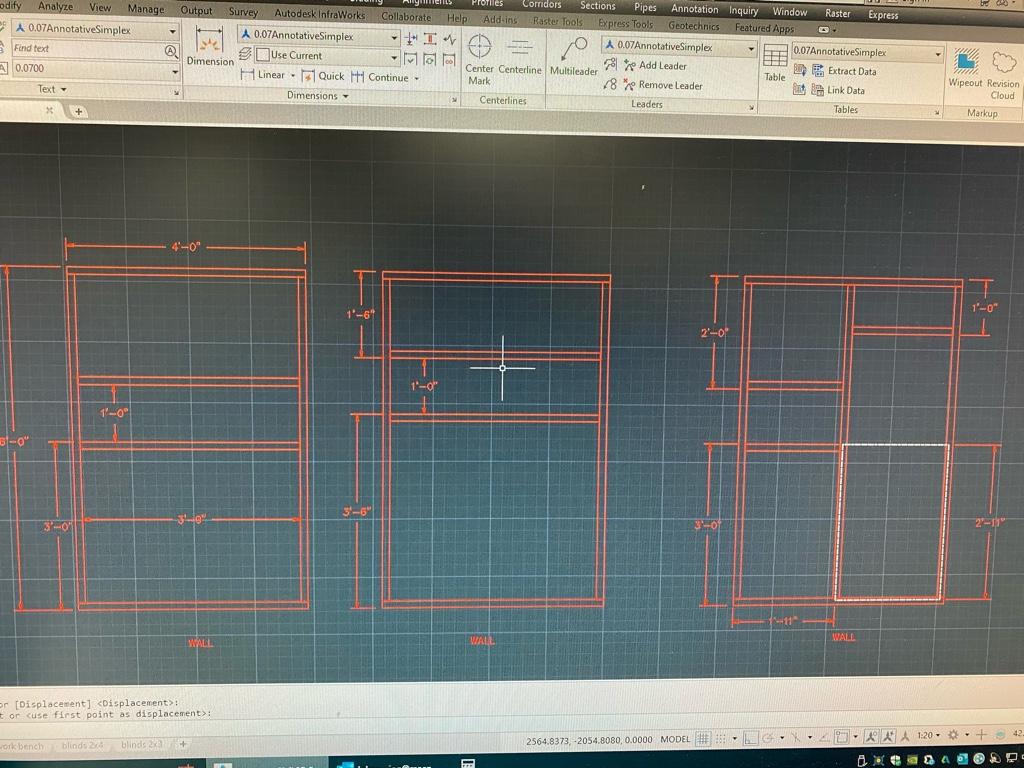Open the blinds 2x4 layout tab
Image resolution: width=1024 pixels, height=768 pixels.
pos(82,745)
